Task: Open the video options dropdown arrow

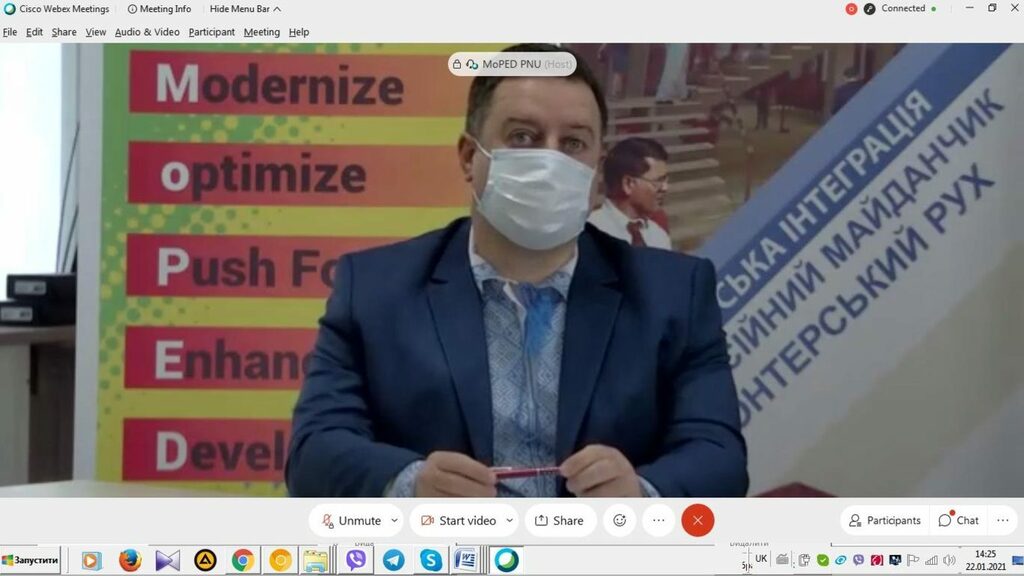Action: 510,520
